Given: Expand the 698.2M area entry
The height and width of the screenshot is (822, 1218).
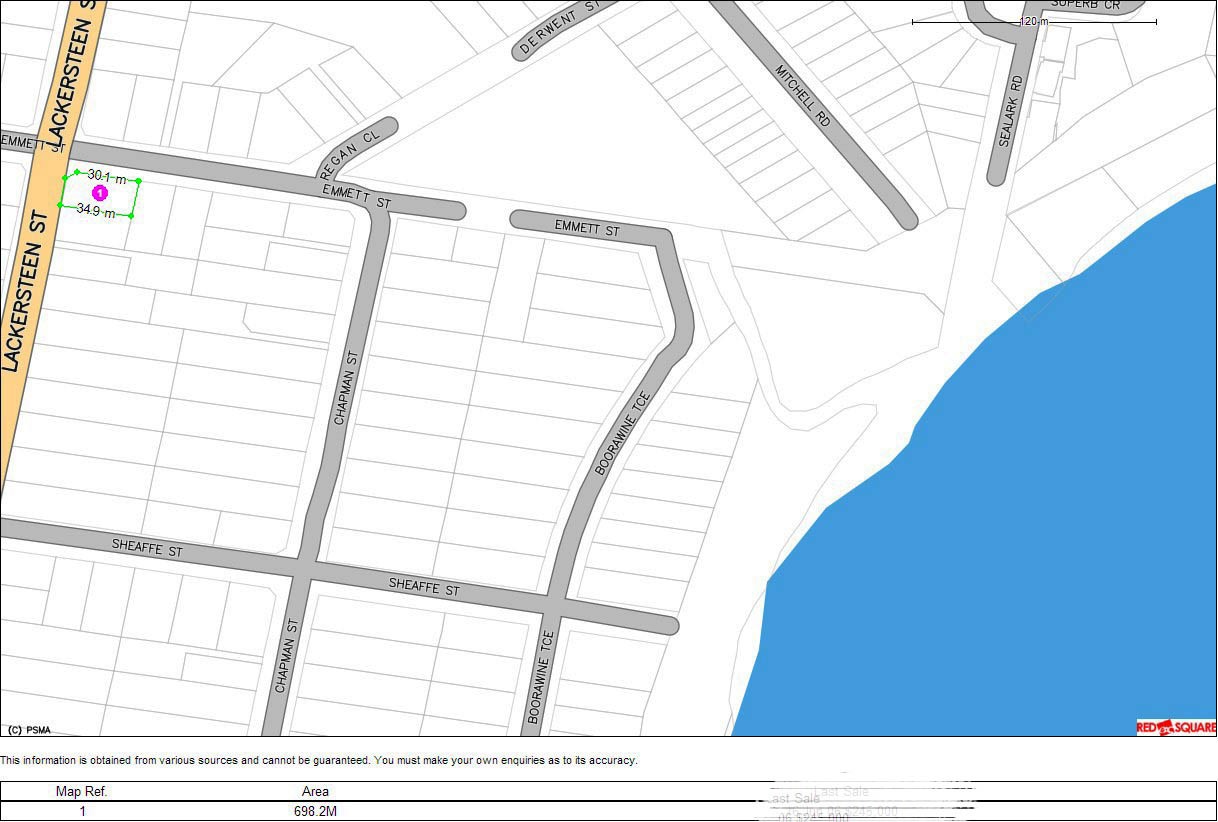Looking at the screenshot, I should click(x=316, y=809).
